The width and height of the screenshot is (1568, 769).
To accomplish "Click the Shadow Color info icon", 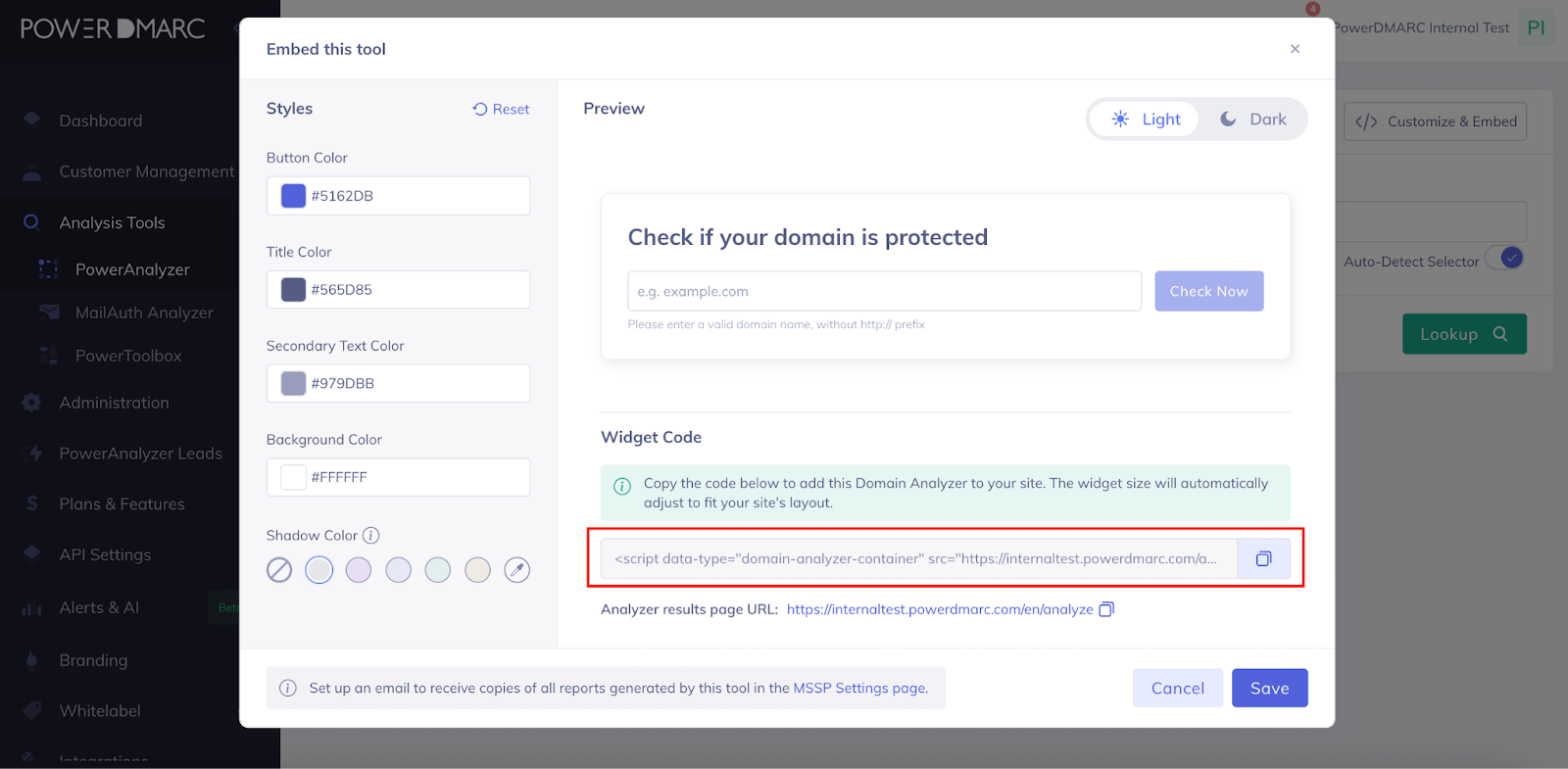I will [x=370, y=535].
